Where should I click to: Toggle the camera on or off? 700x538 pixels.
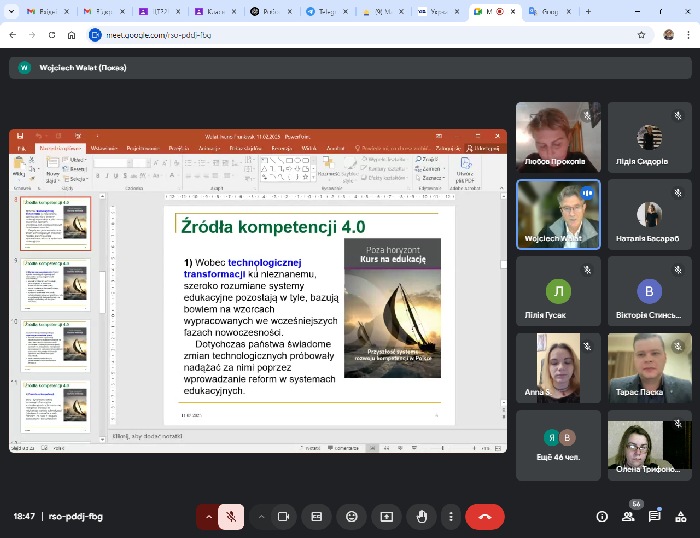click(x=283, y=517)
